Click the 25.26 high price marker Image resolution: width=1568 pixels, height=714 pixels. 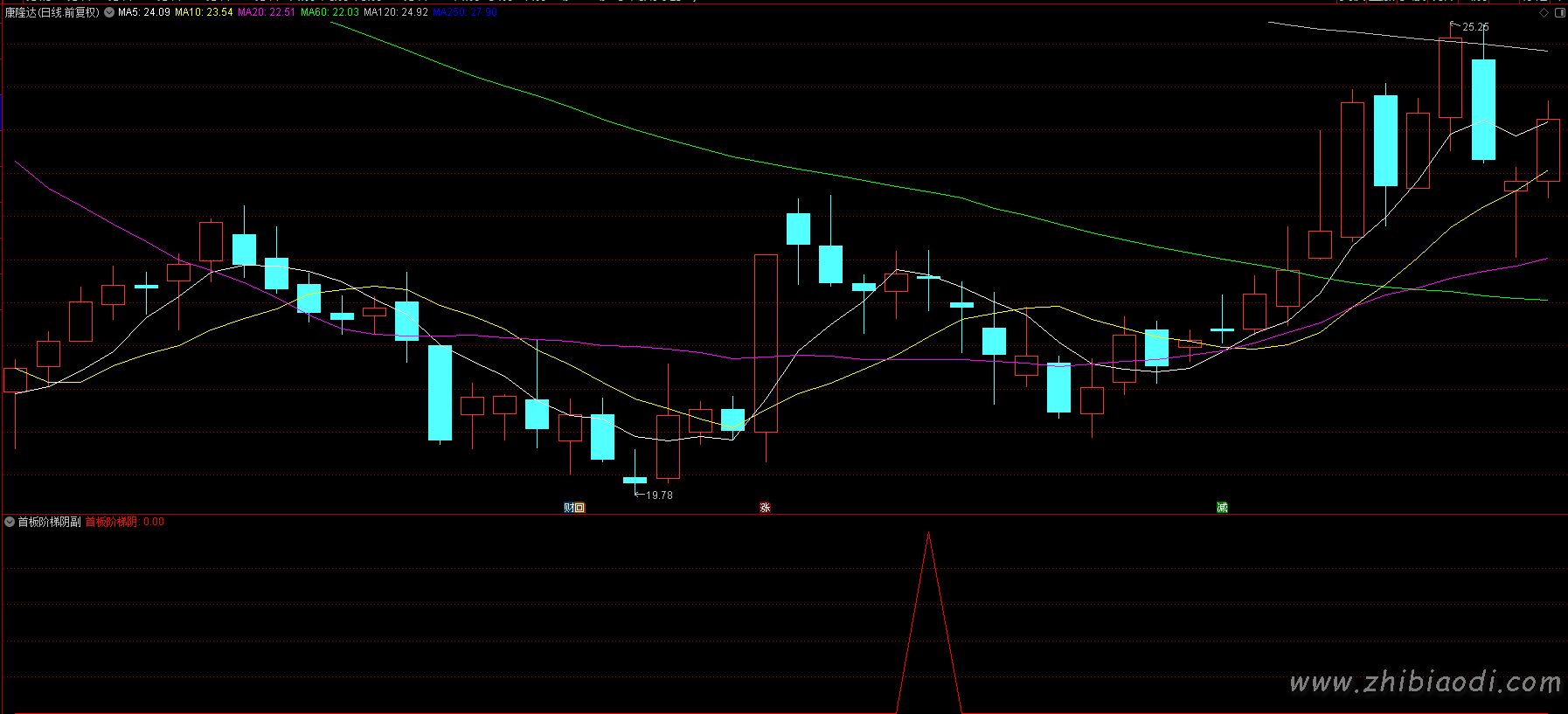coord(1475,27)
